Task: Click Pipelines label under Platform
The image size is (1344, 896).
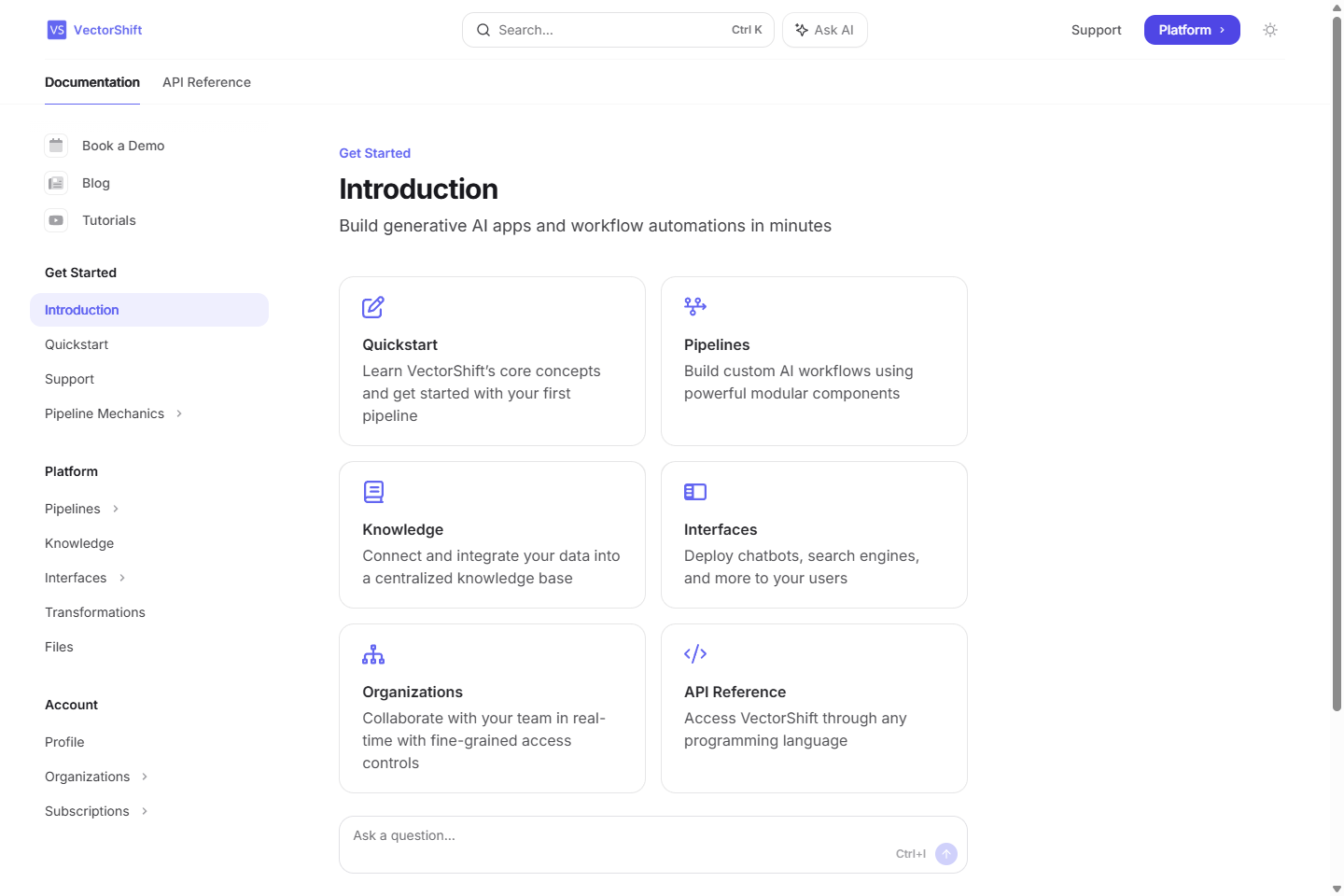Action: point(73,509)
